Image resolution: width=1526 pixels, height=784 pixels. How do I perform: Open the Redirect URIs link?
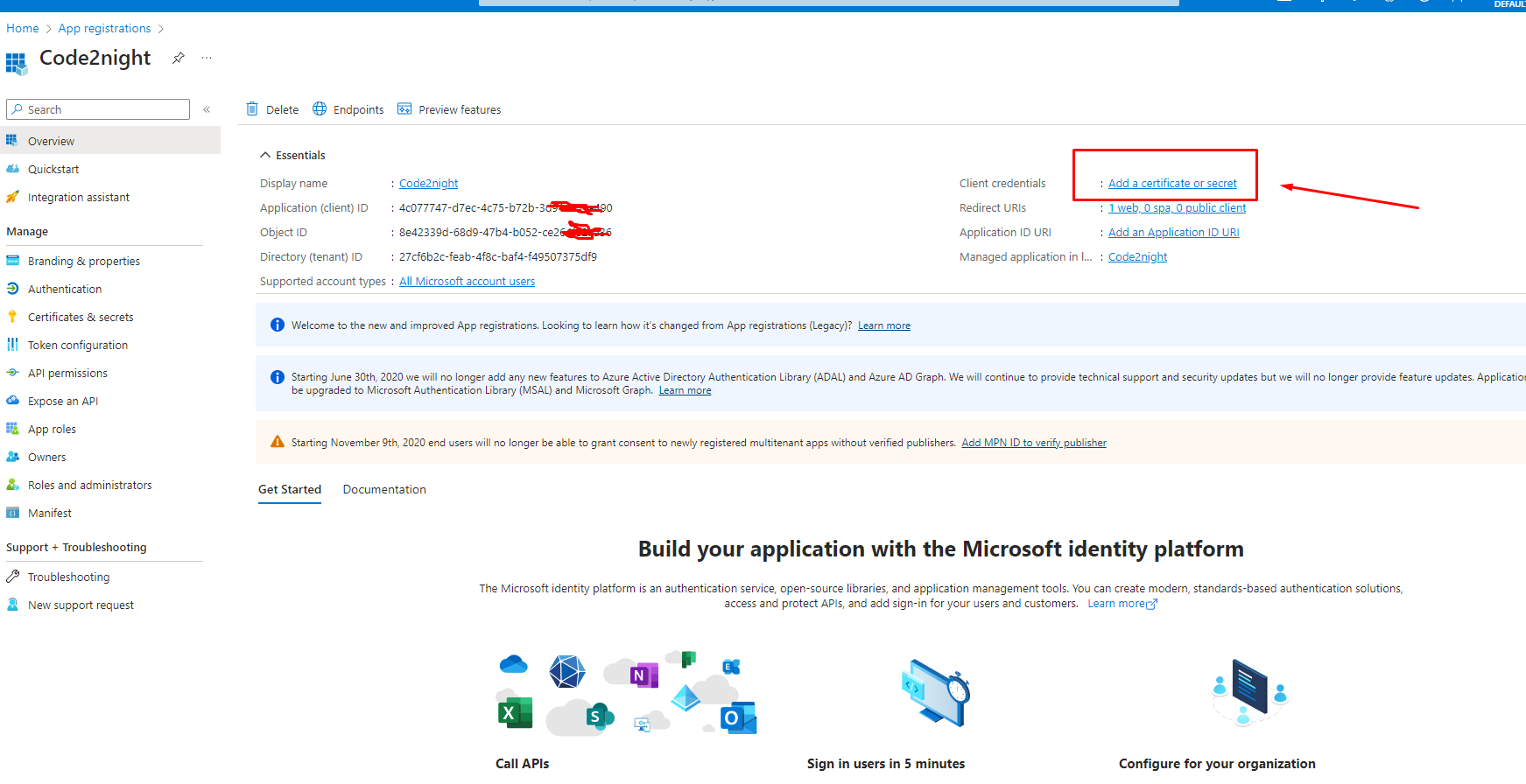pos(1177,207)
